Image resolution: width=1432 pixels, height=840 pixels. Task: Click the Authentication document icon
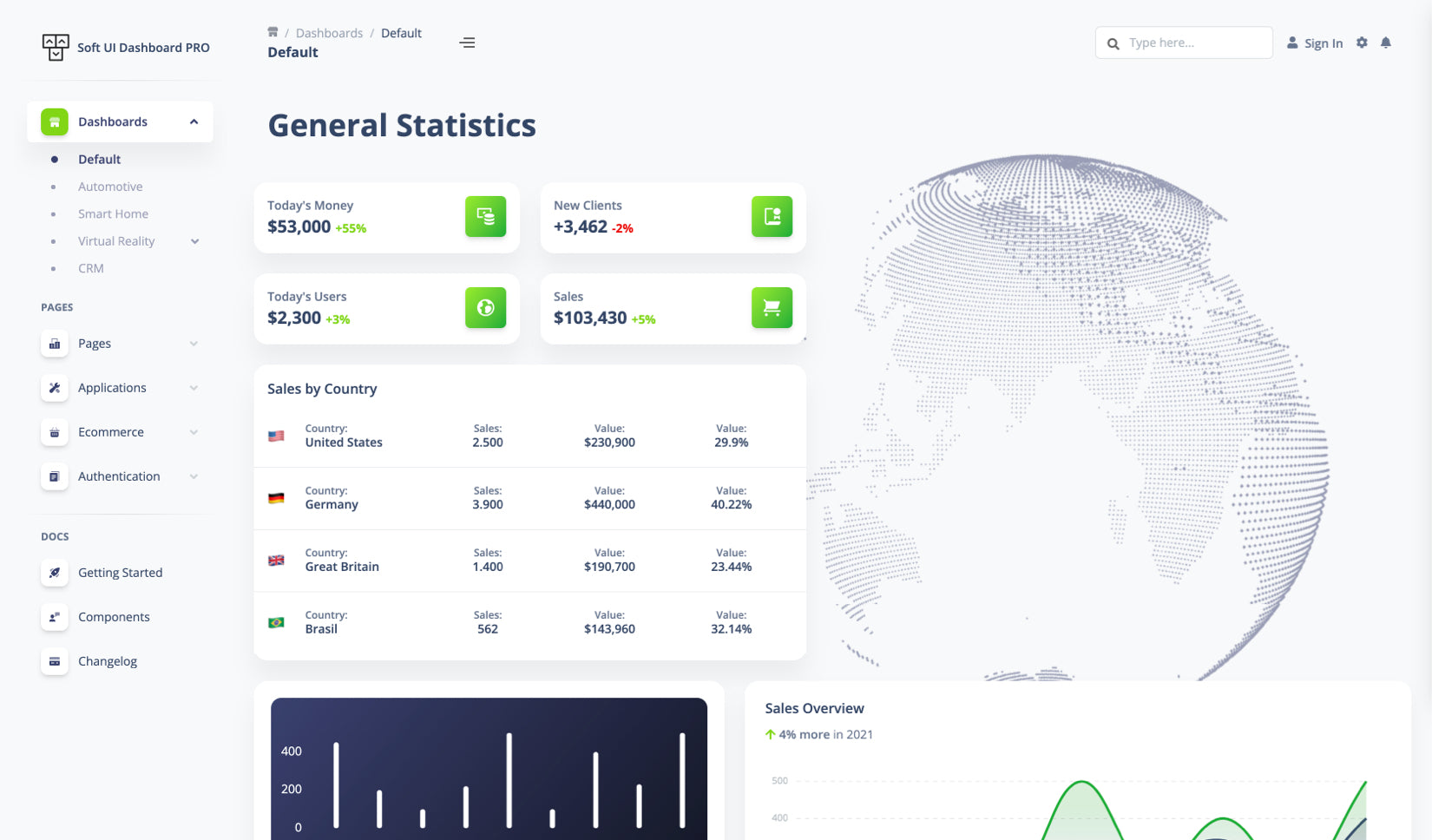pos(55,476)
